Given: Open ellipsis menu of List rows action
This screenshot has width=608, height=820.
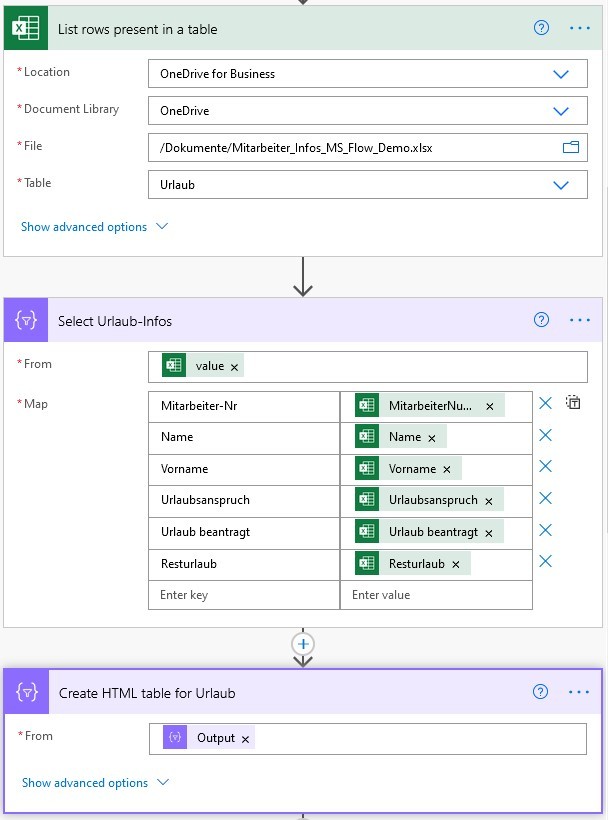Looking at the screenshot, I should pos(580,28).
